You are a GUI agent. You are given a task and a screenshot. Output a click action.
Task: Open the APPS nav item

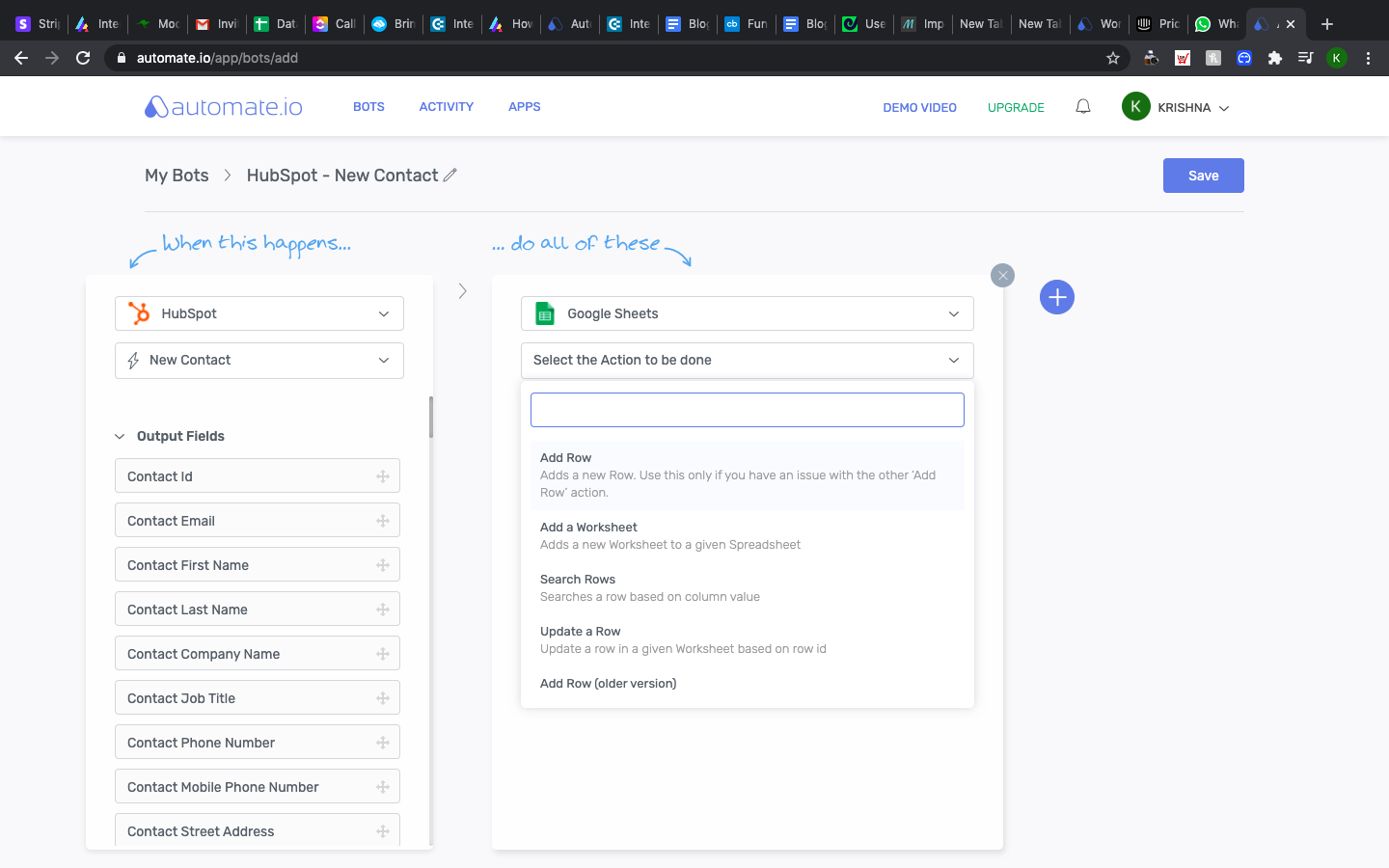(x=525, y=107)
